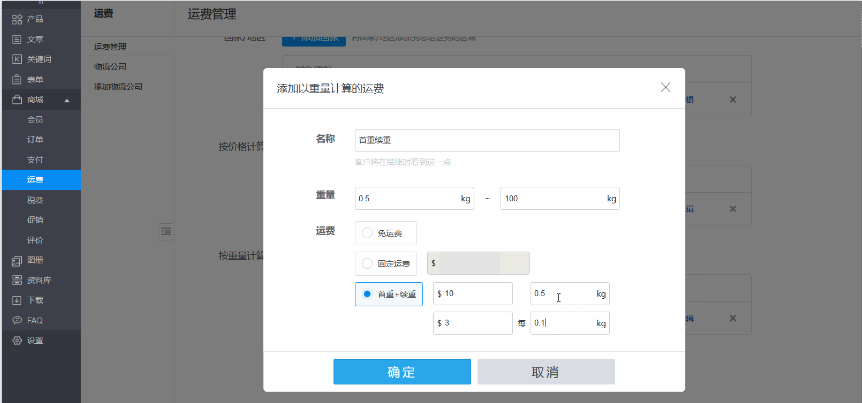Select the 首重+续重 radio option
The image size is (862, 403).
coord(367,294)
